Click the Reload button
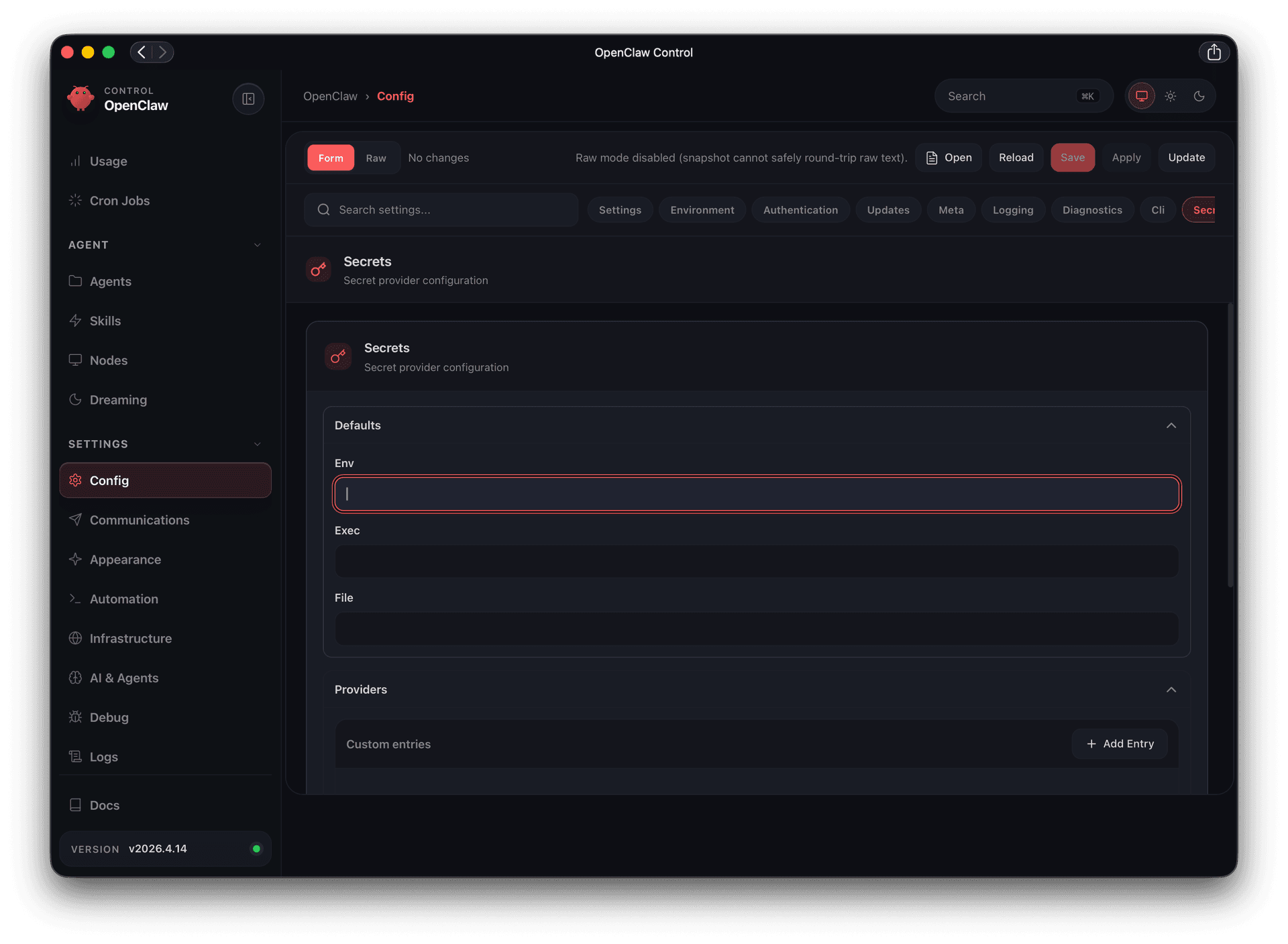The image size is (1288, 944). 1016,158
